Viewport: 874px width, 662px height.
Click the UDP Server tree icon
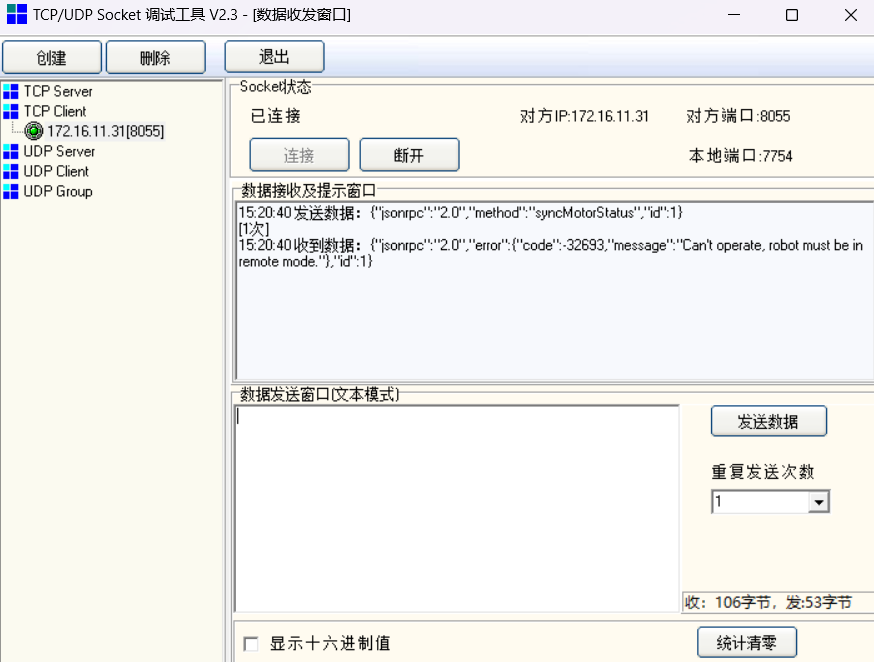[11, 151]
